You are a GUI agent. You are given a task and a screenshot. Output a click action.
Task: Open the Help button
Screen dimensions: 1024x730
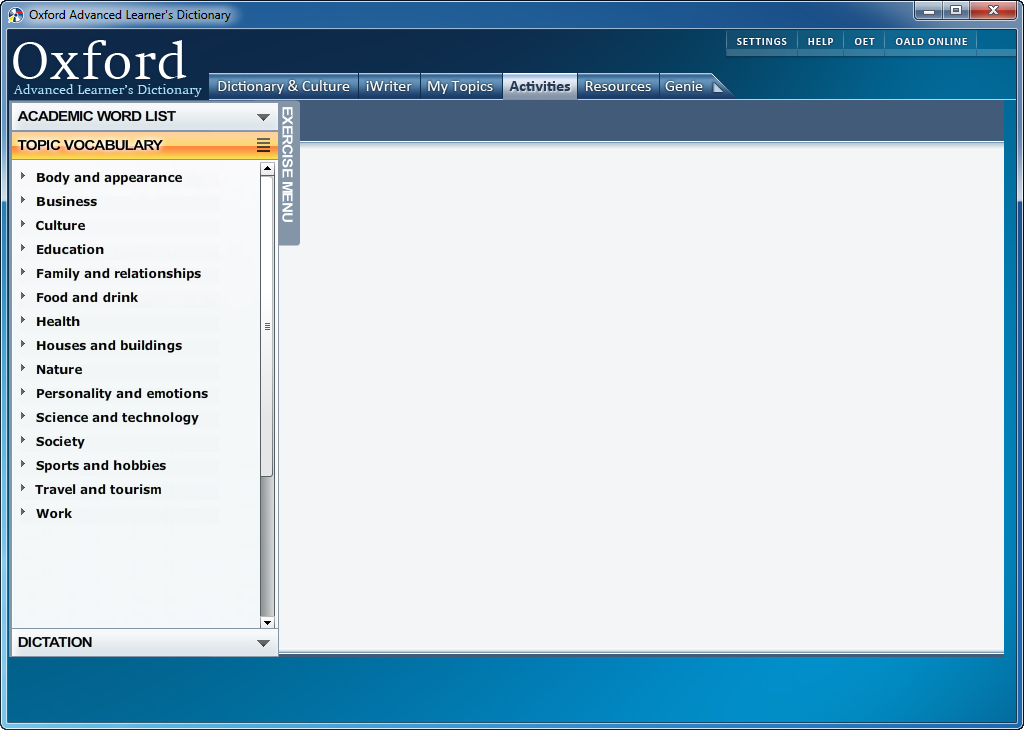[820, 42]
